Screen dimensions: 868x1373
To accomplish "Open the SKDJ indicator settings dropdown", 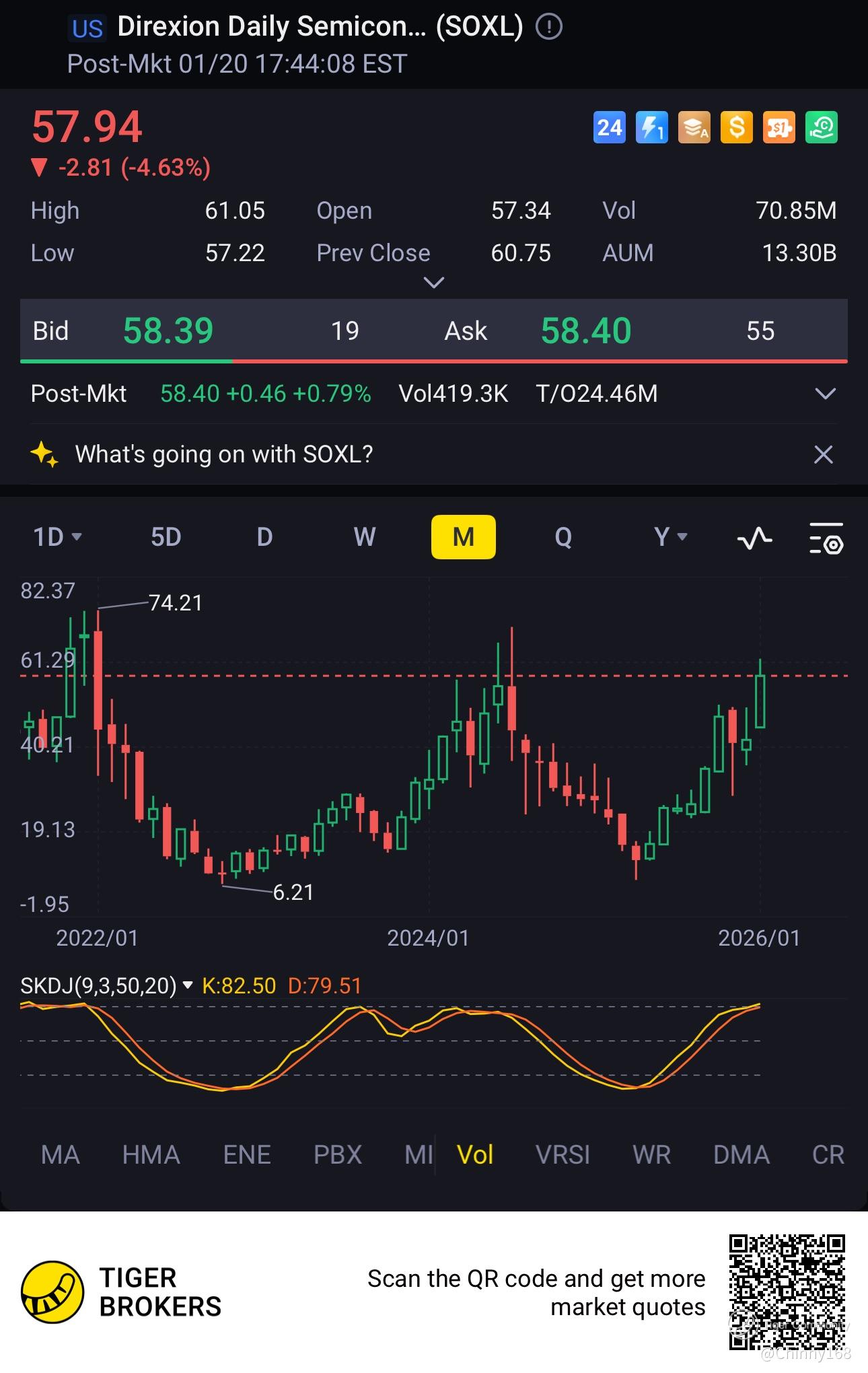I will [x=188, y=985].
